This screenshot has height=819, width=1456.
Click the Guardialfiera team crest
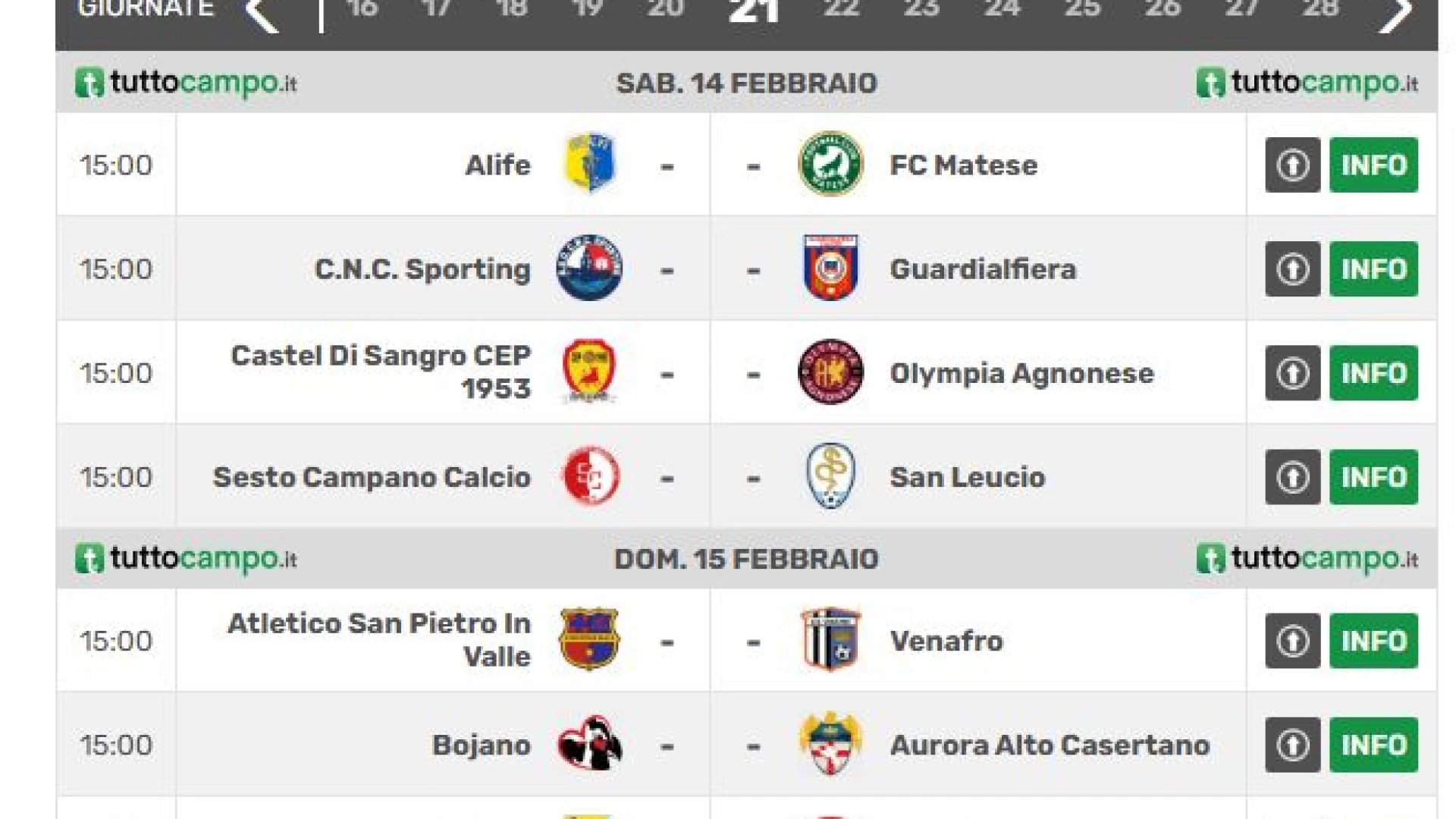pos(830,268)
